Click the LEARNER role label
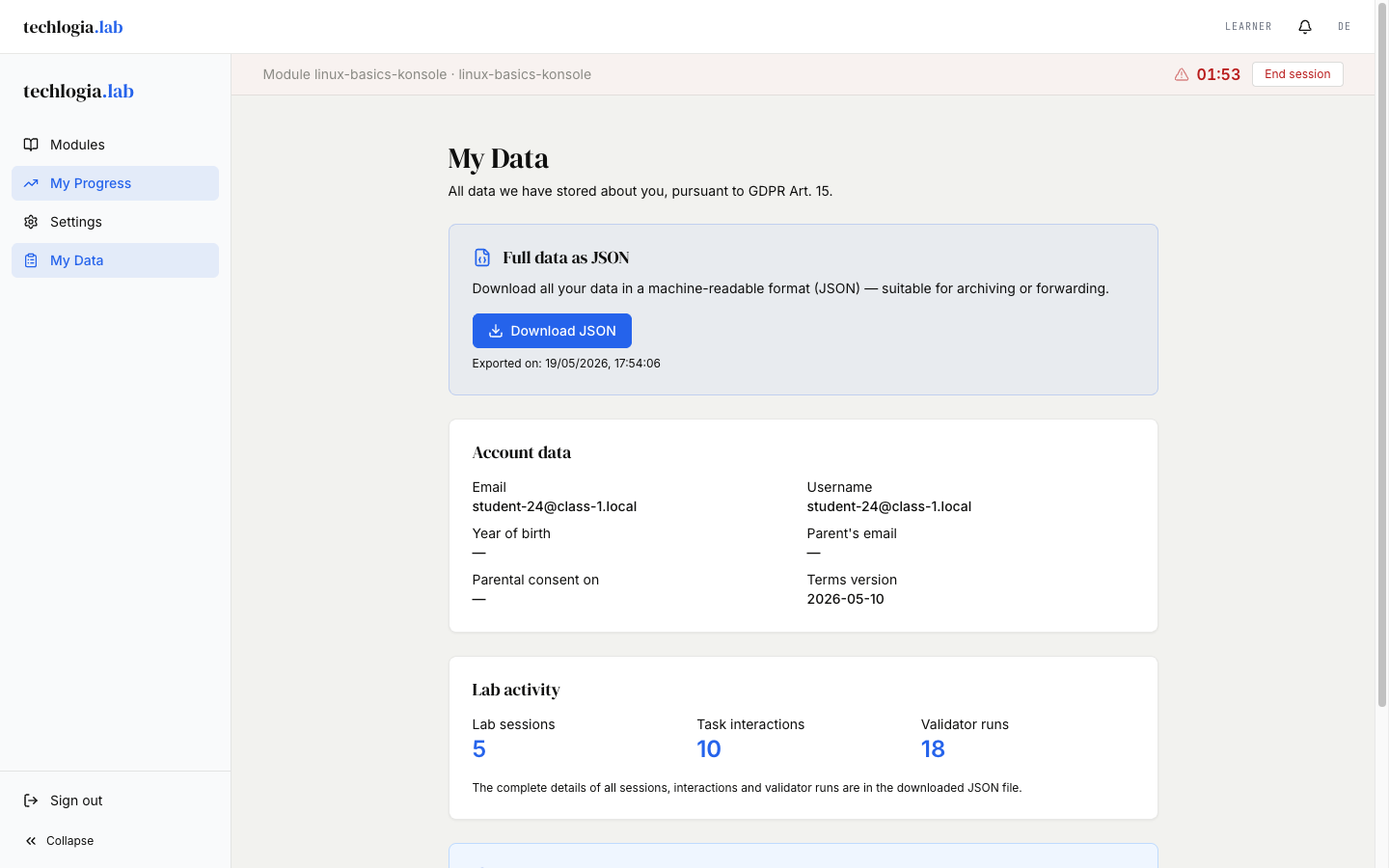Viewport: 1389px width, 868px height. point(1248,27)
